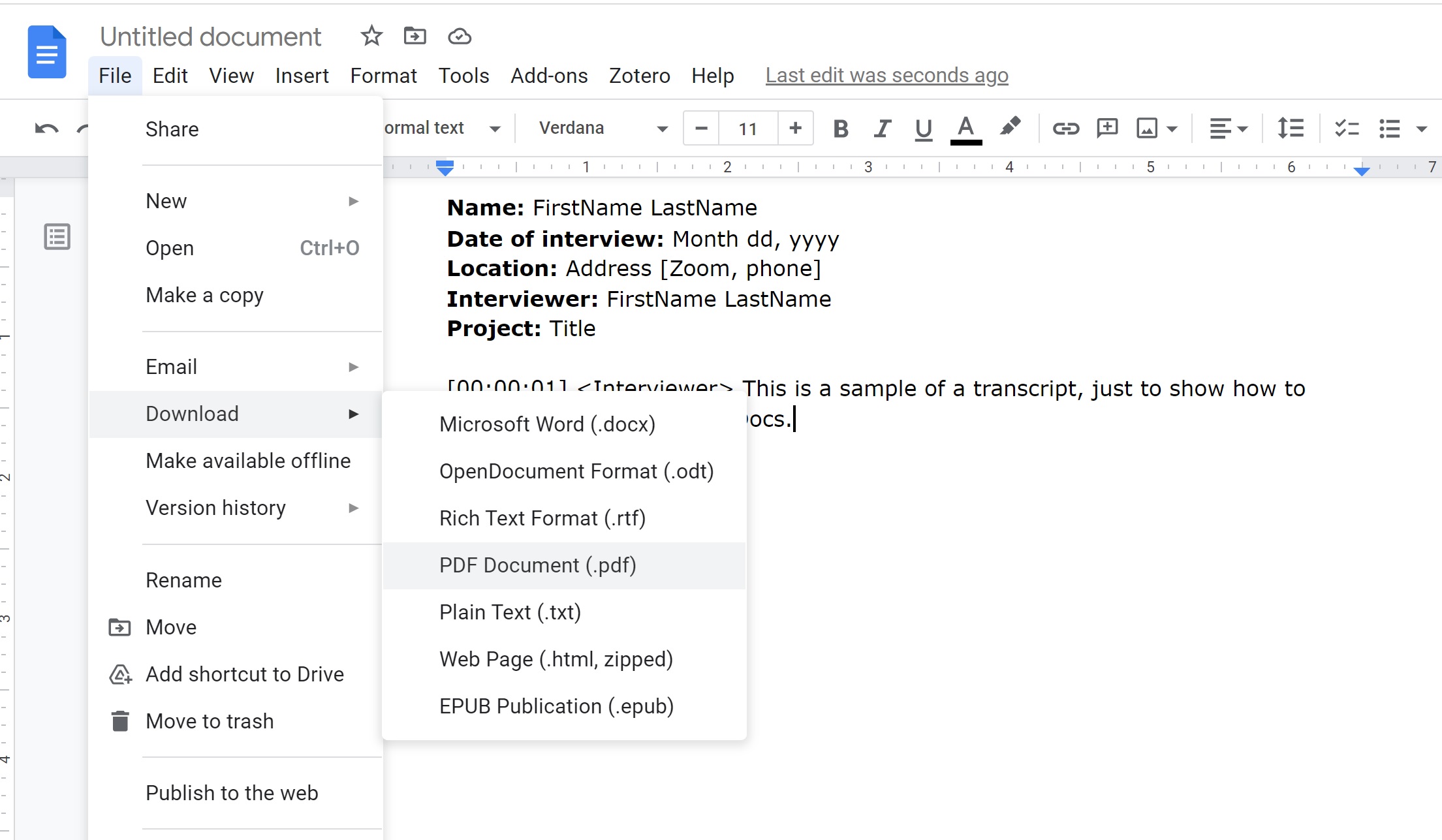This screenshot has width=1442, height=840.
Task: Choose Open in File menu
Action: pos(236,248)
